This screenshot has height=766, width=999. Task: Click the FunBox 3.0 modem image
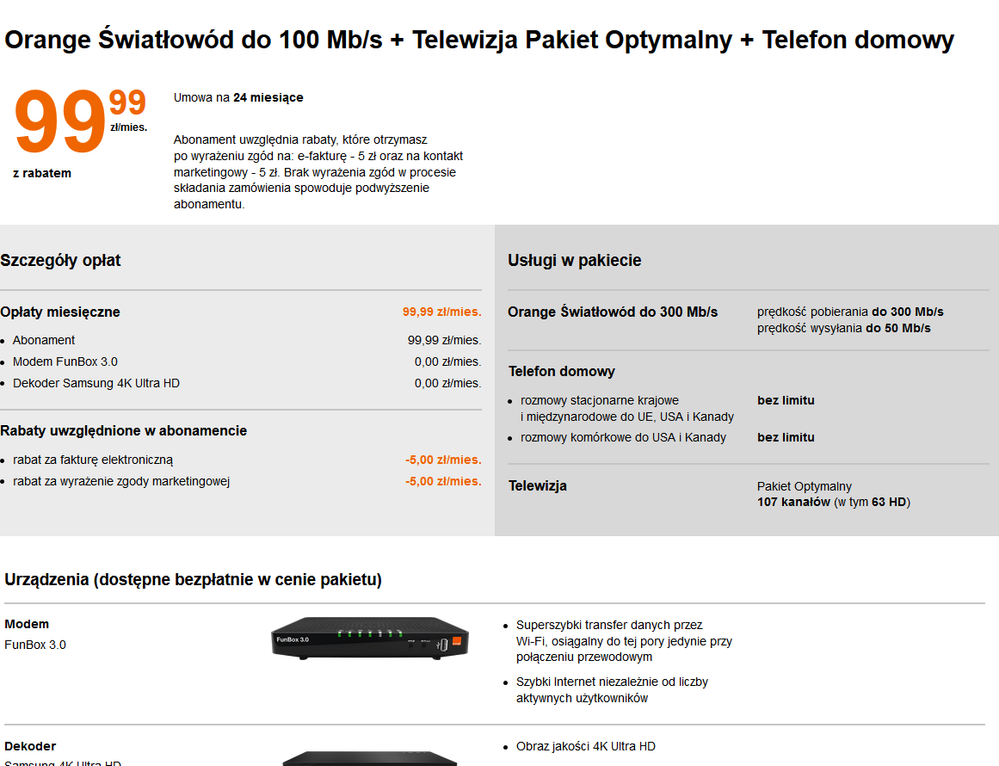pos(369,637)
